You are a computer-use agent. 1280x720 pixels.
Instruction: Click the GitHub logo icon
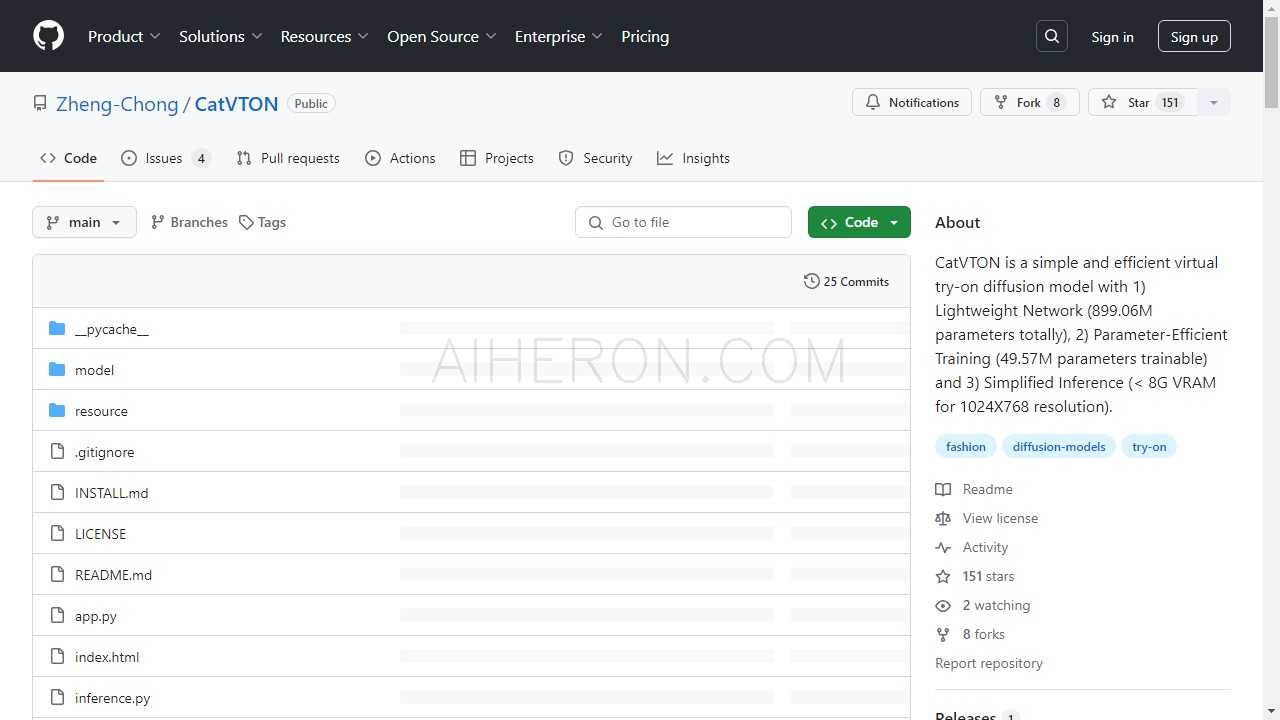coord(48,36)
